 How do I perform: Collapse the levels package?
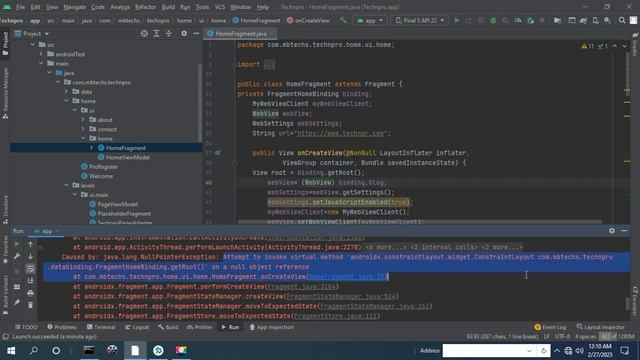tap(67, 185)
